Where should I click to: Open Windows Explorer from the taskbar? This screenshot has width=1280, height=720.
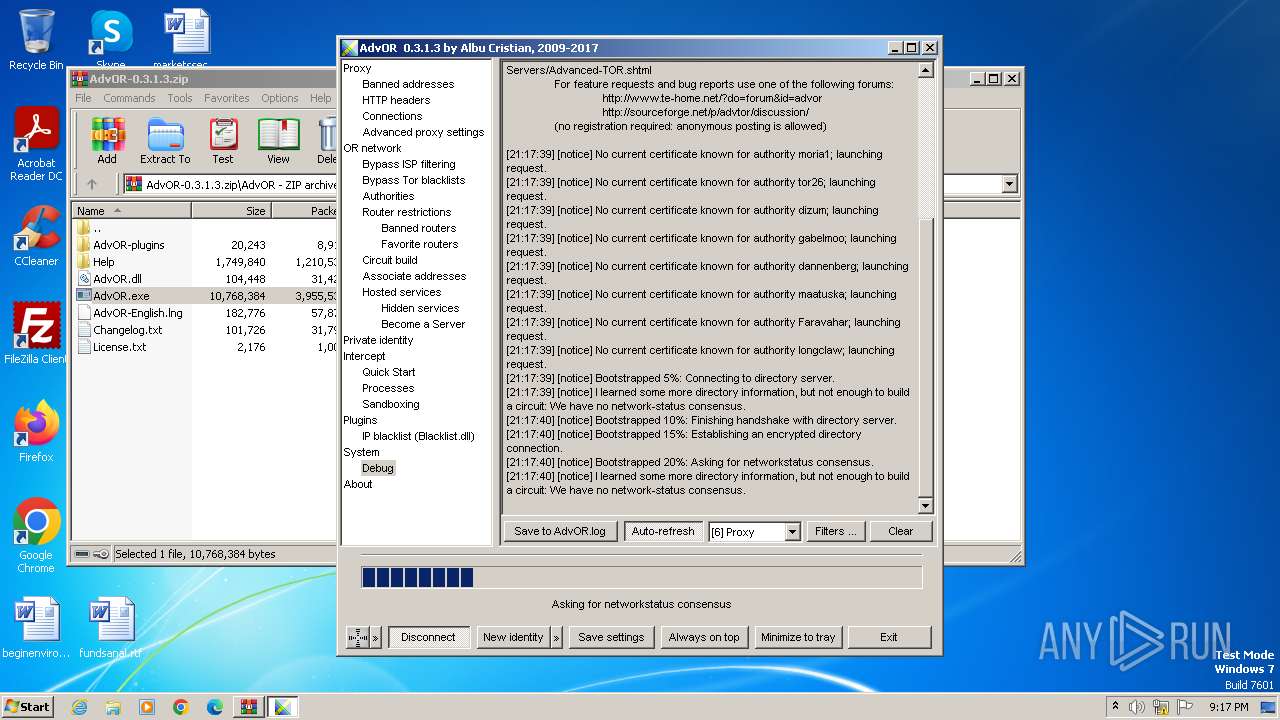[x=113, y=707]
